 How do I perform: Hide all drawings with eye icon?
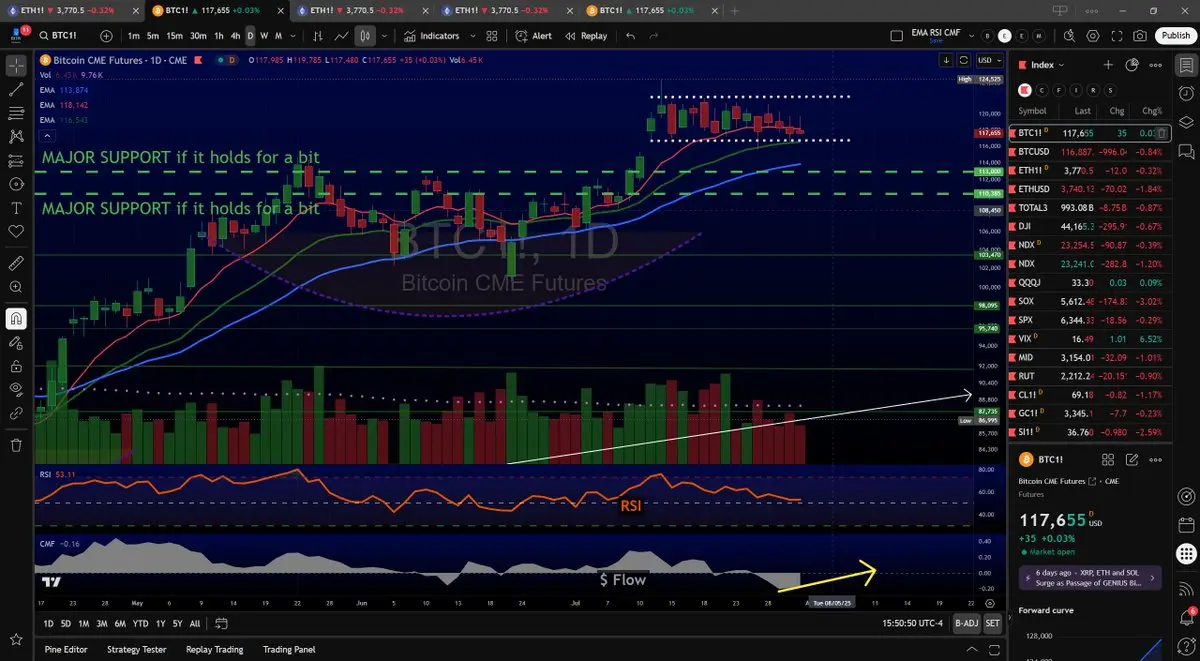(16, 389)
